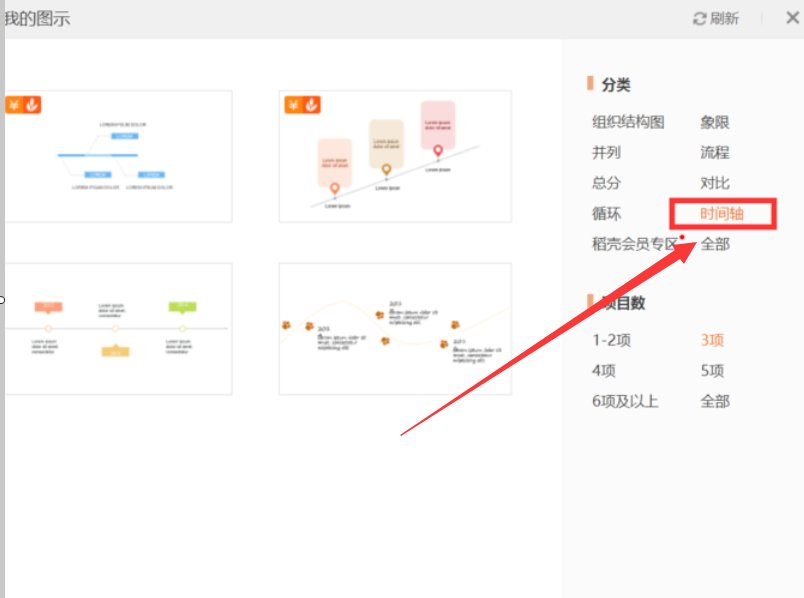Click 全部 under the 项目数 section

point(714,401)
